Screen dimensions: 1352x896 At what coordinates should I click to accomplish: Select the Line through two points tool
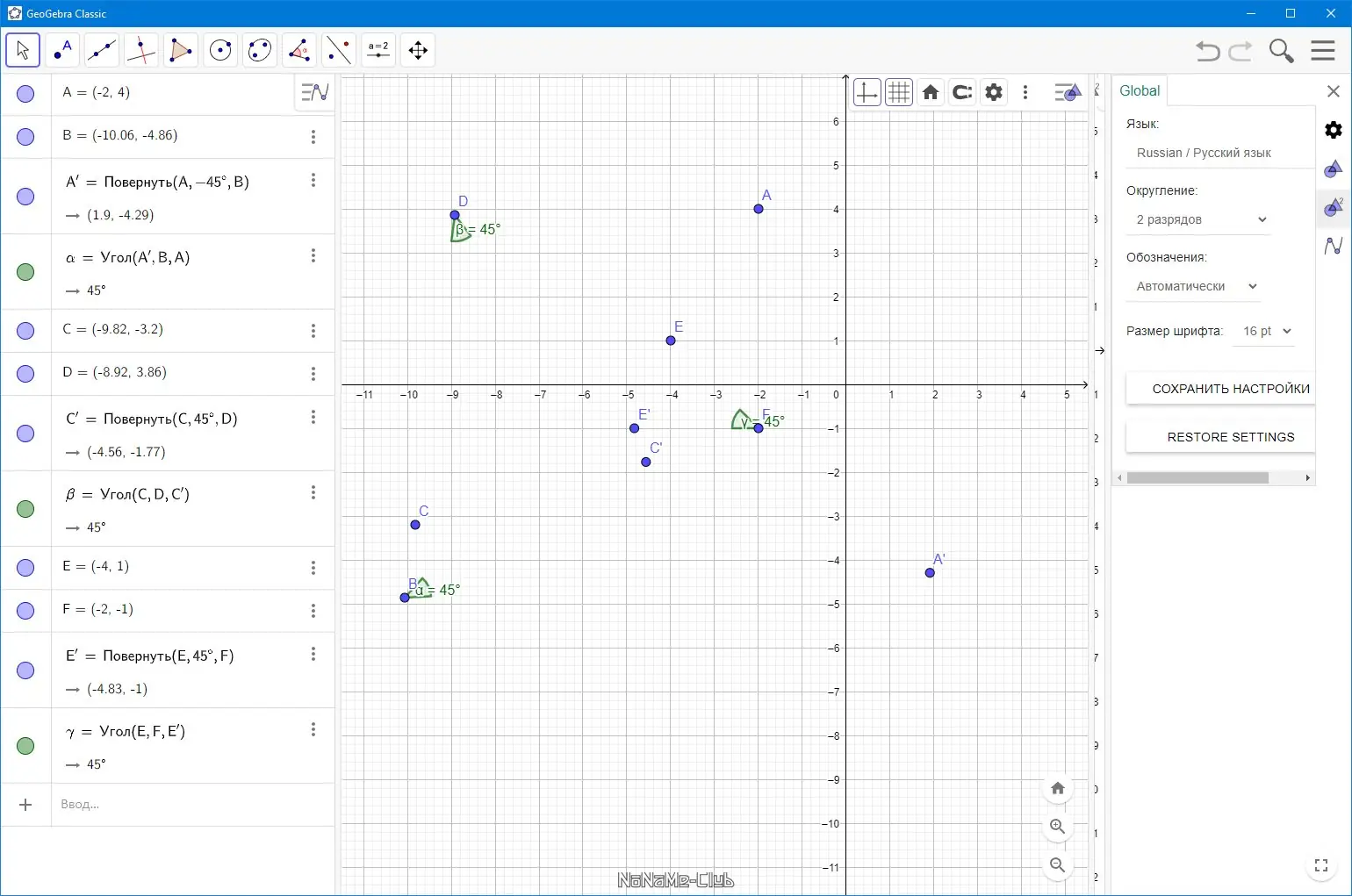[x=102, y=50]
